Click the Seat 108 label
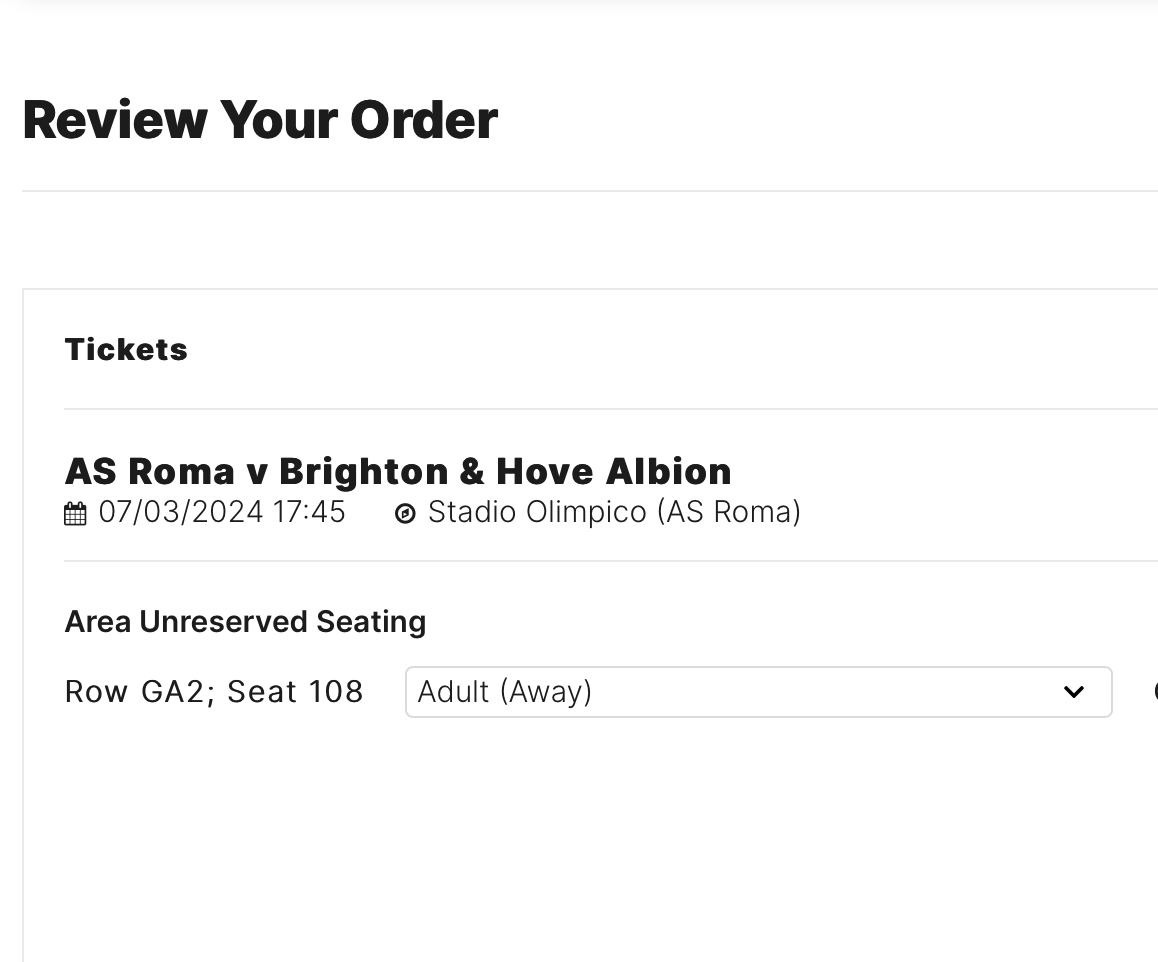 [295, 692]
